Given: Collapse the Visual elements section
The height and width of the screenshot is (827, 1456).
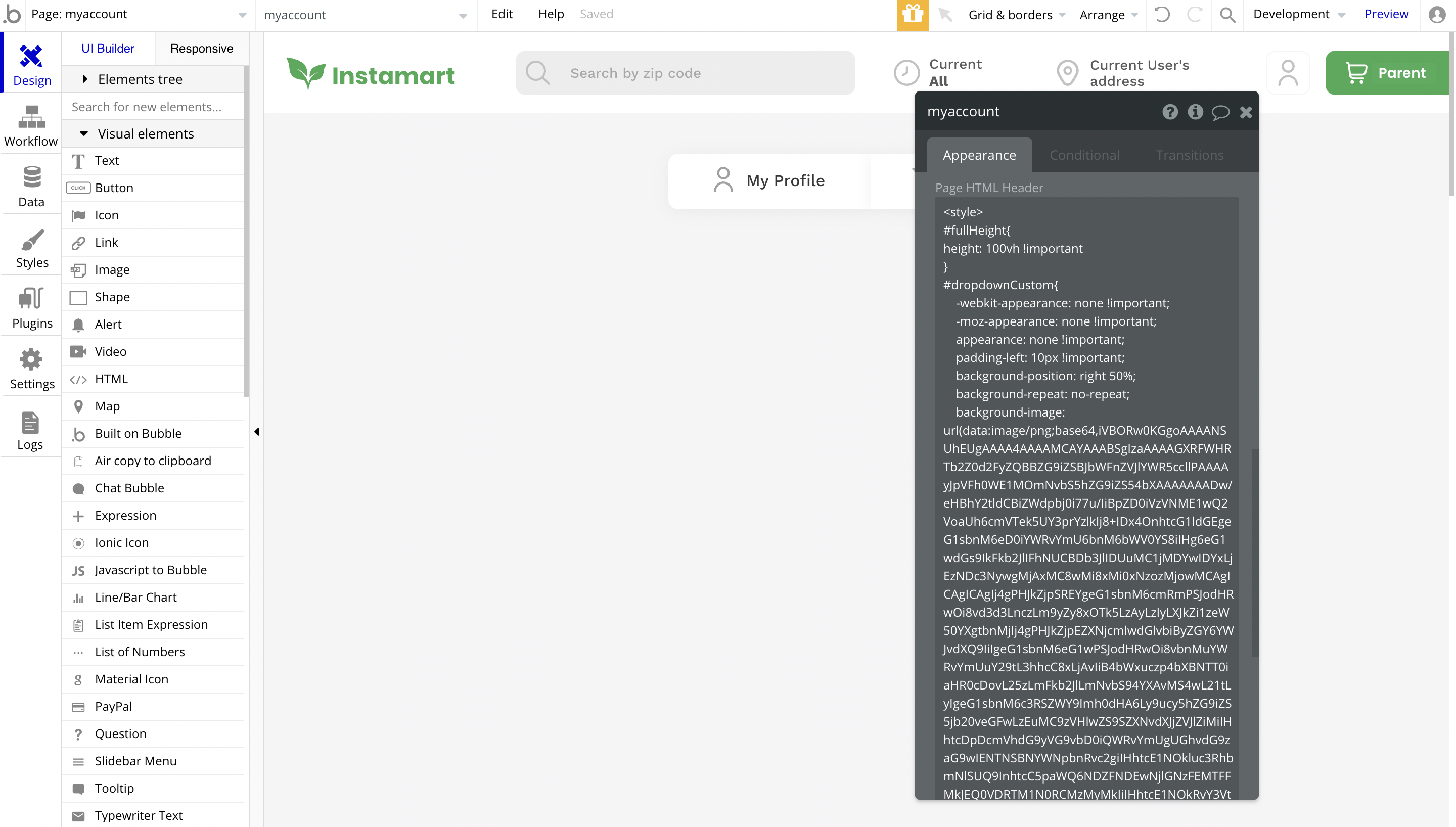Looking at the screenshot, I should [x=84, y=134].
